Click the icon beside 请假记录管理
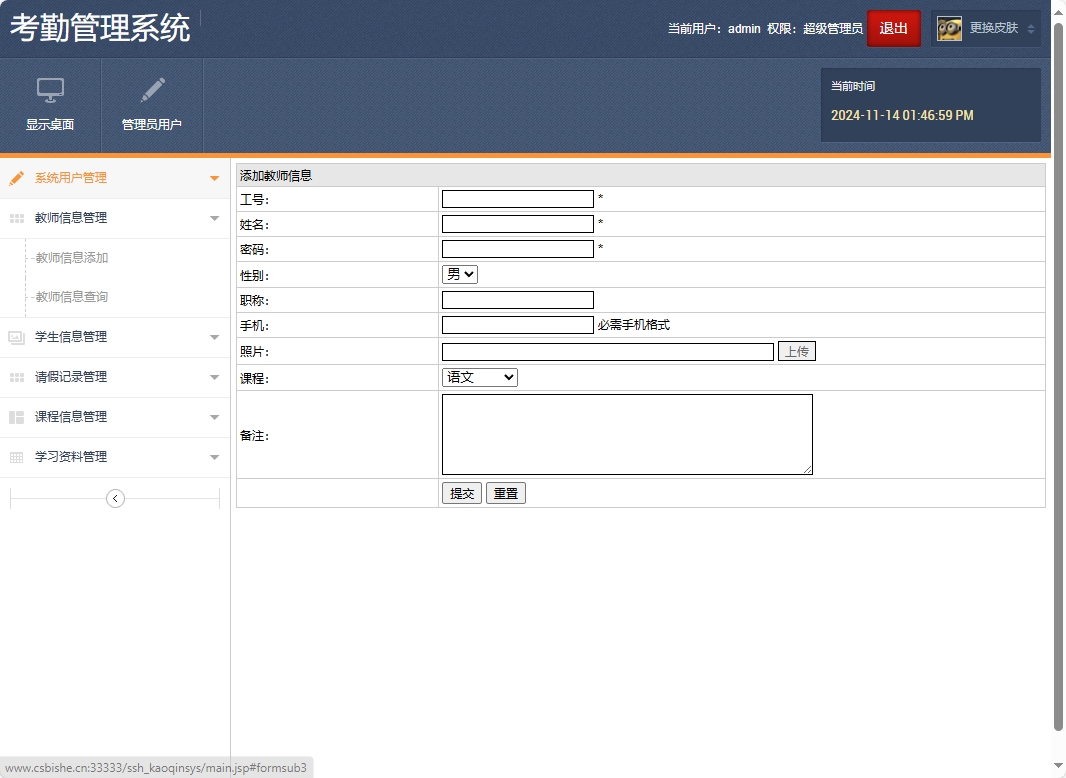 click(x=15, y=377)
